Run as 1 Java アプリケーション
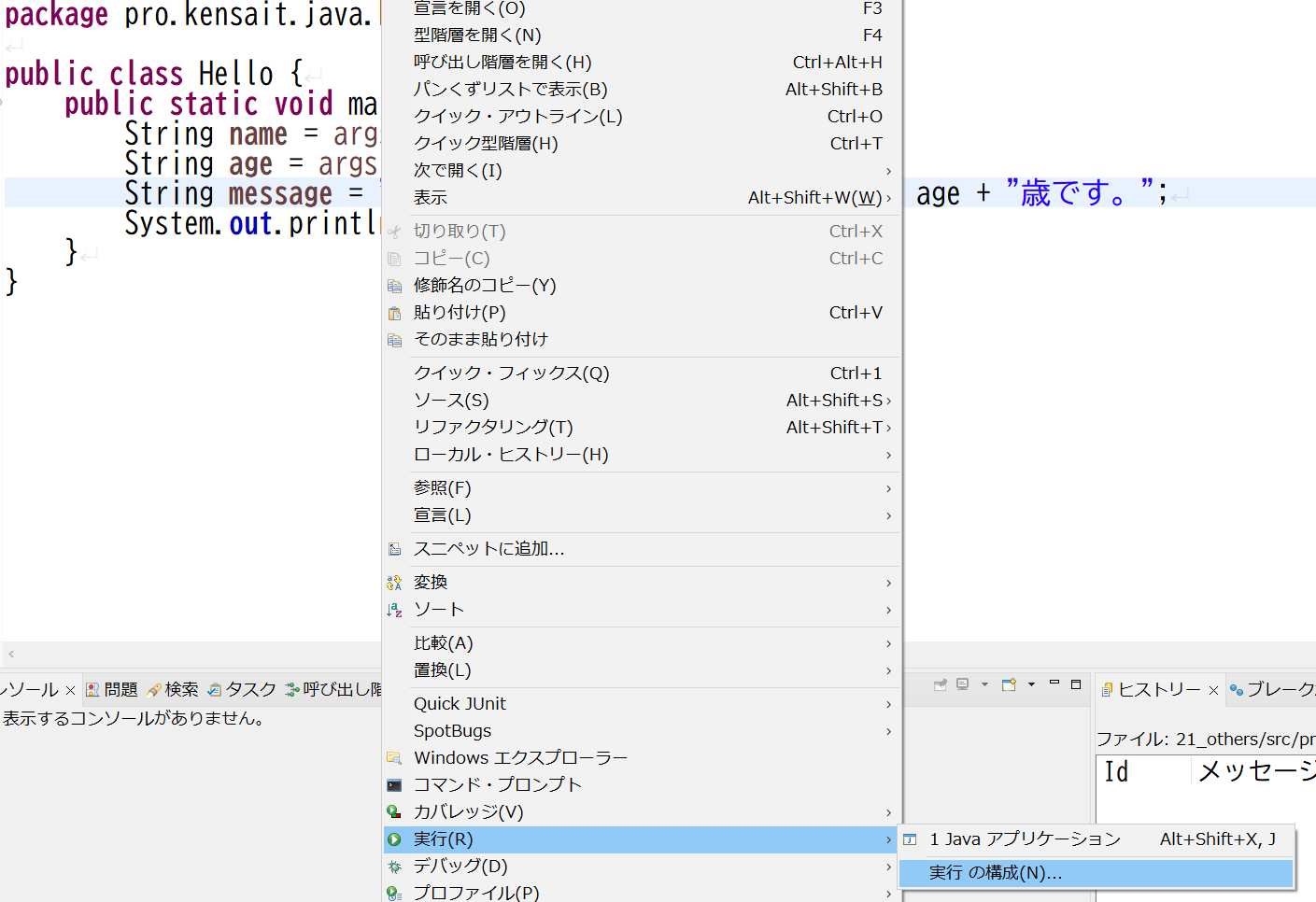The image size is (1316, 902). 1025,839
